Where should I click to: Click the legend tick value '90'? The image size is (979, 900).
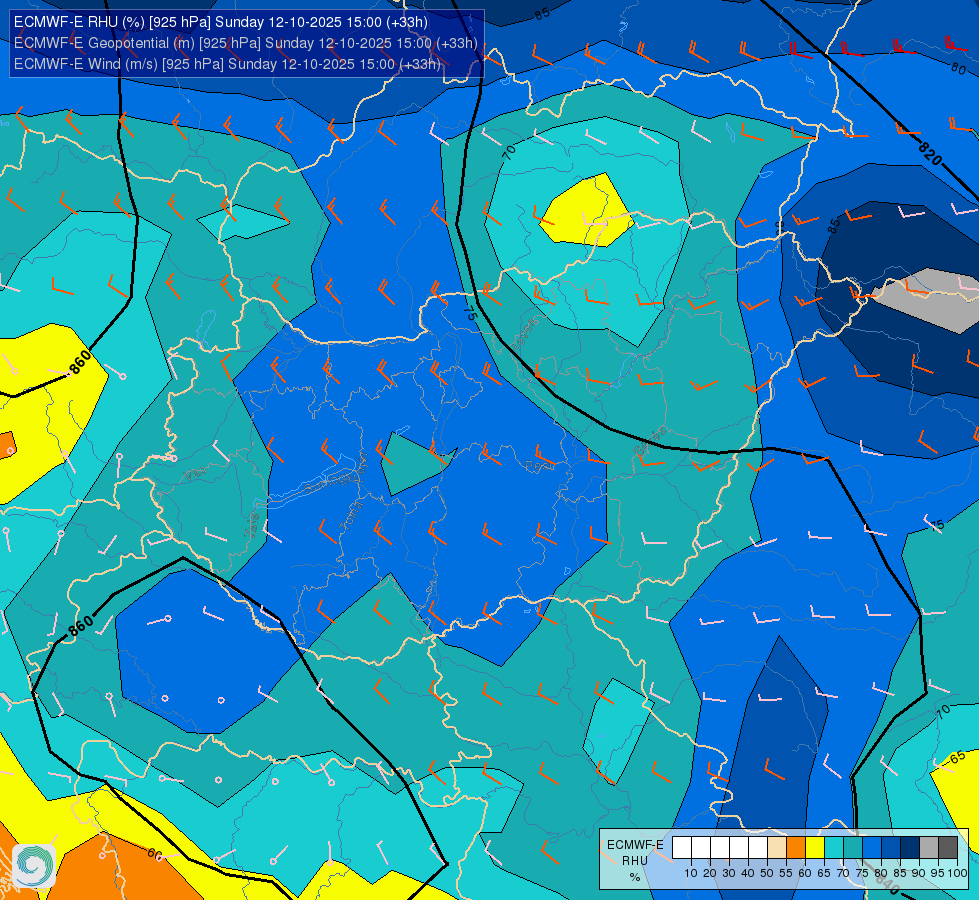click(x=918, y=873)
